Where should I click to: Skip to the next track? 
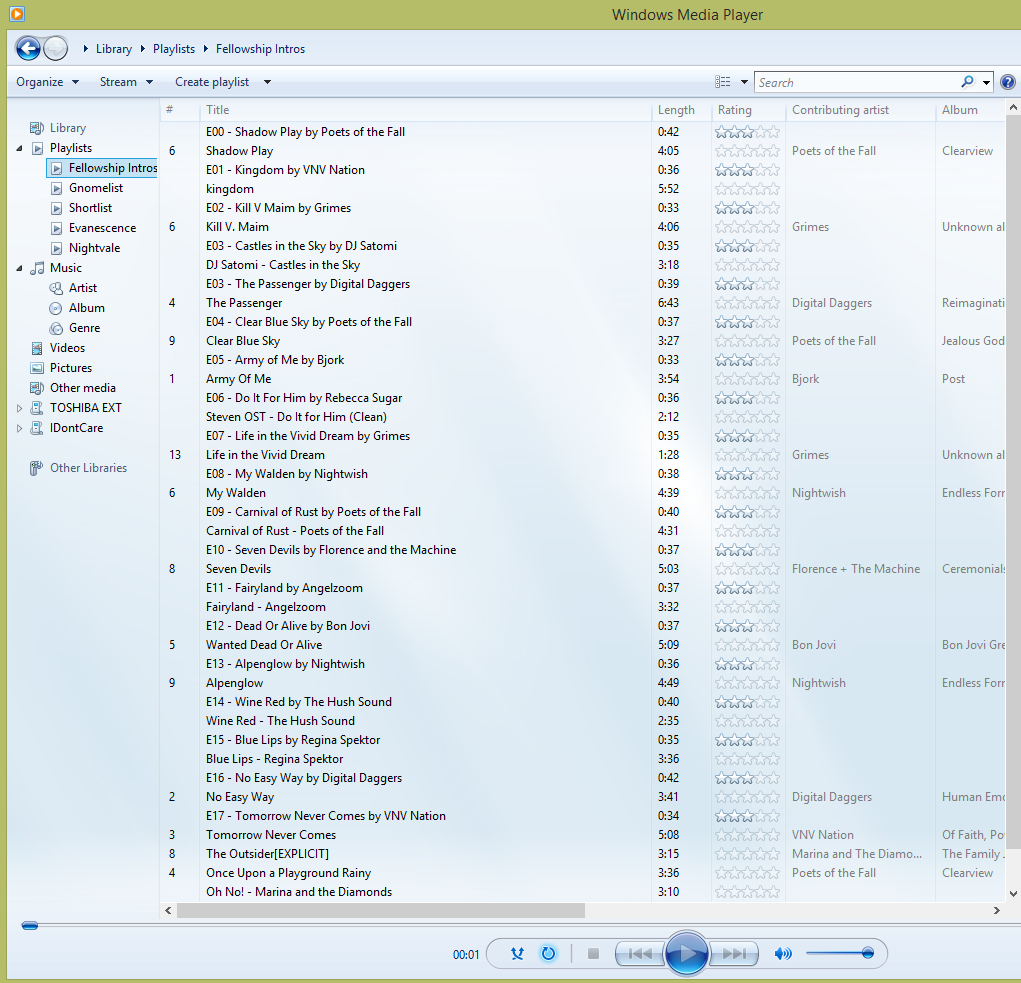point(735,954)
